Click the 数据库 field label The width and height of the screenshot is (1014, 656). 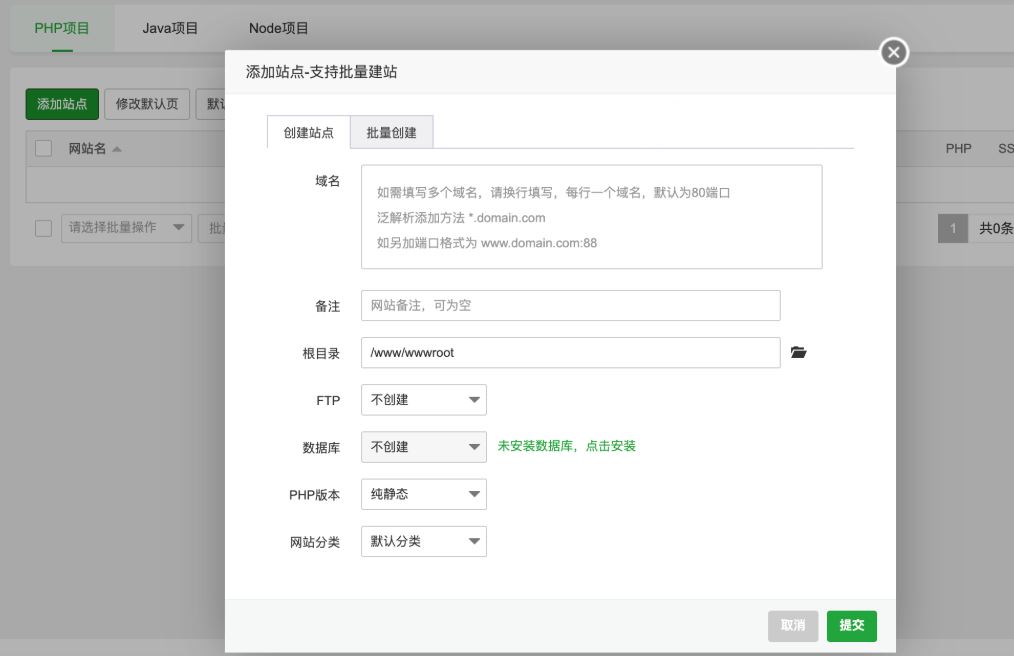[321, 448]
